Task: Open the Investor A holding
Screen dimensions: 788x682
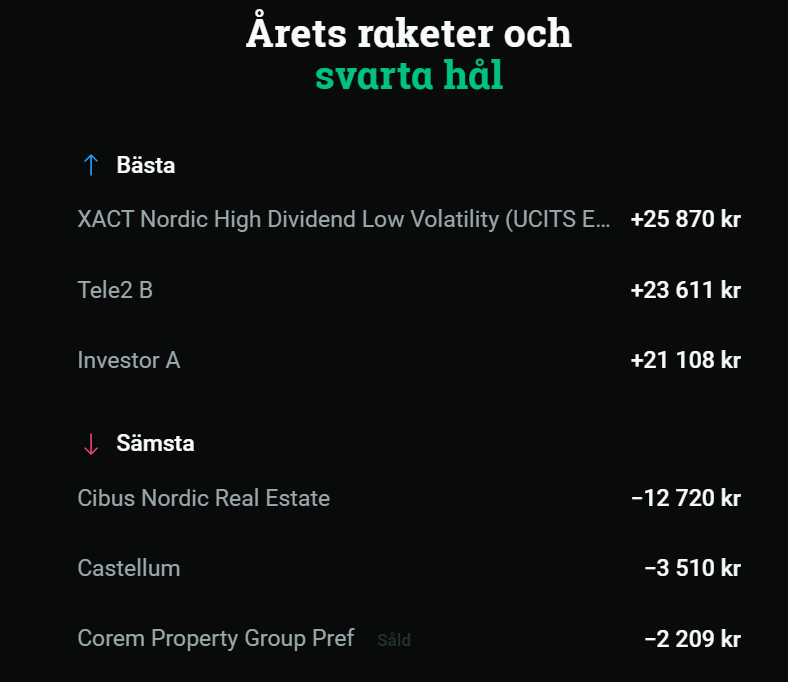Action: [x=128, y=360]
